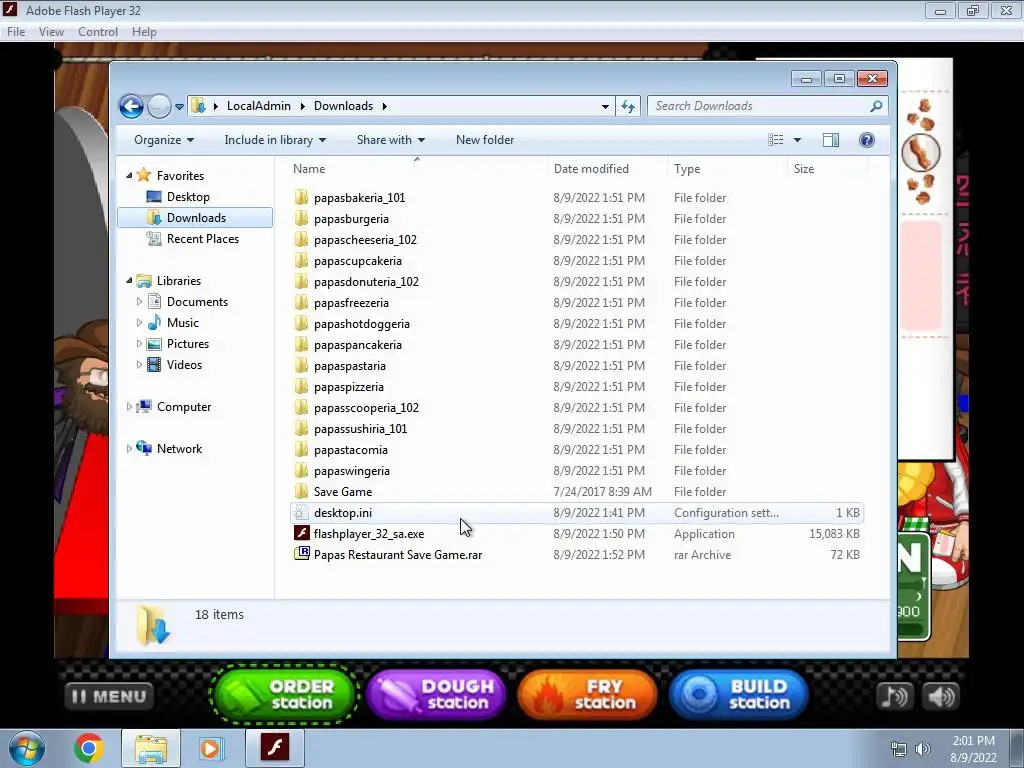Refresh the Downloads folder view
Viewport: 1024px width, 768px height.
pyautogui.click(x=628, y=106)
